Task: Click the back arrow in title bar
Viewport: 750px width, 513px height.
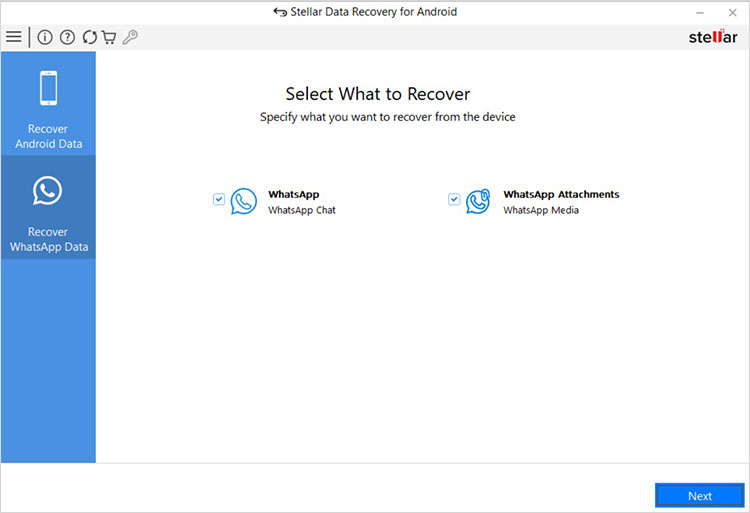Action: (x=280, y=12)
